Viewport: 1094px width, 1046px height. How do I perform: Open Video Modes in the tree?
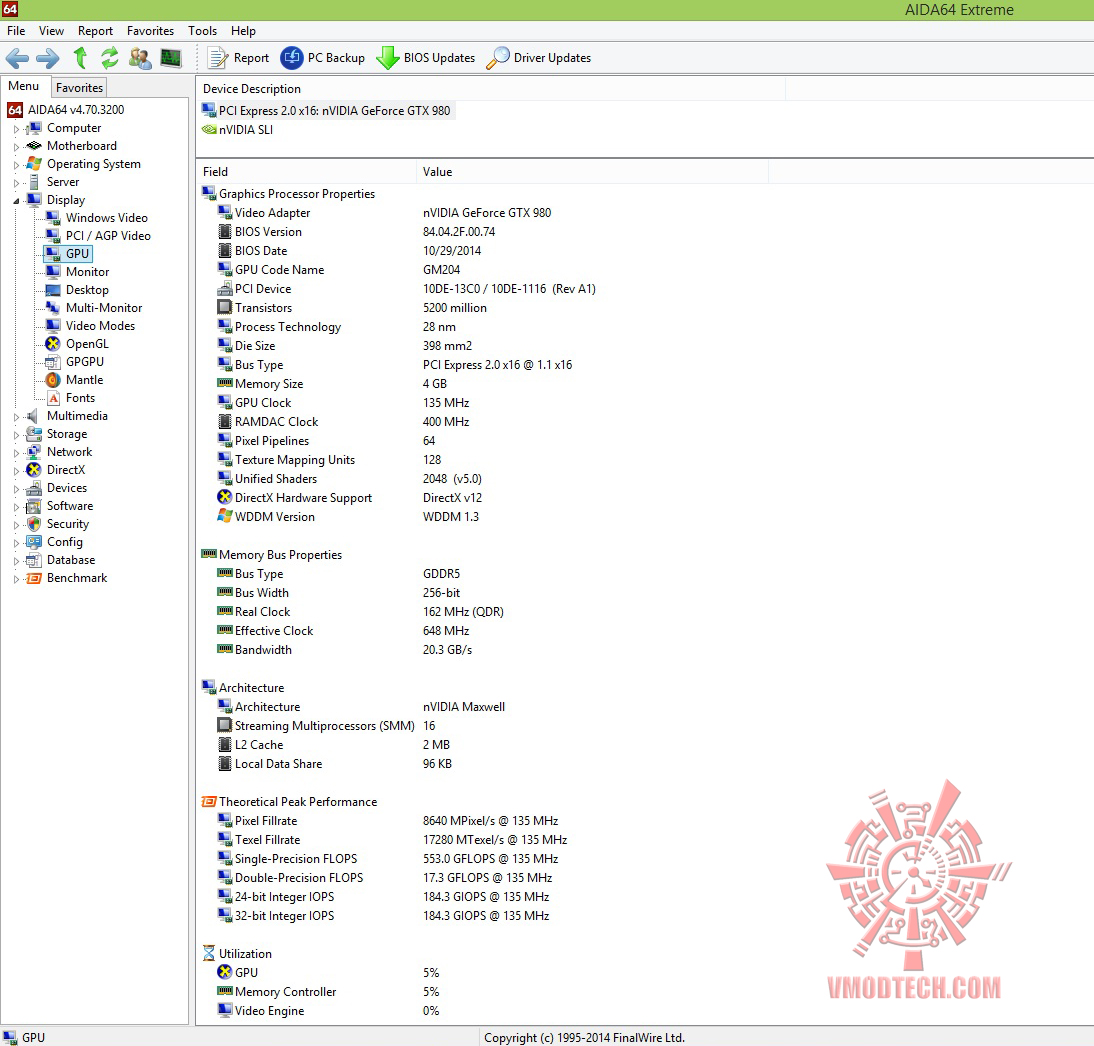click(x=100, y=326)
